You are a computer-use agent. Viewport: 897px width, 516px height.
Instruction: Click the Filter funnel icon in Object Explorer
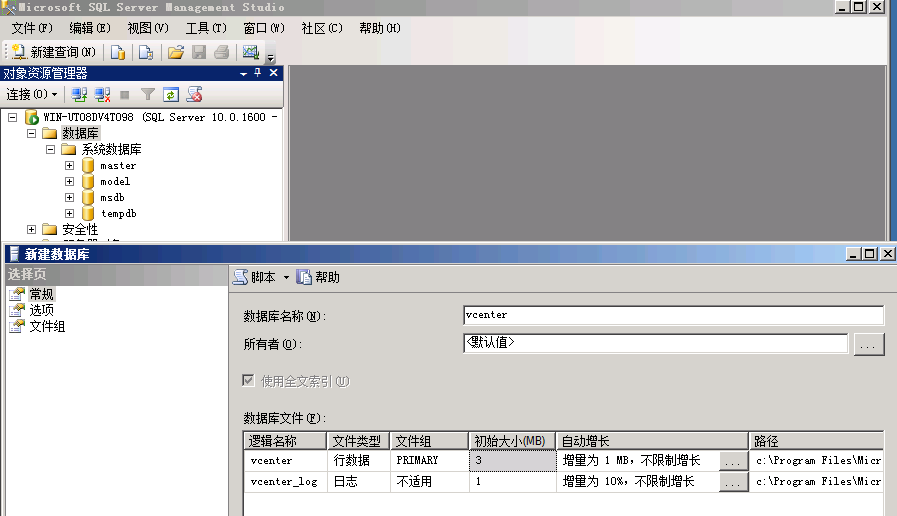tap(148, 94)
